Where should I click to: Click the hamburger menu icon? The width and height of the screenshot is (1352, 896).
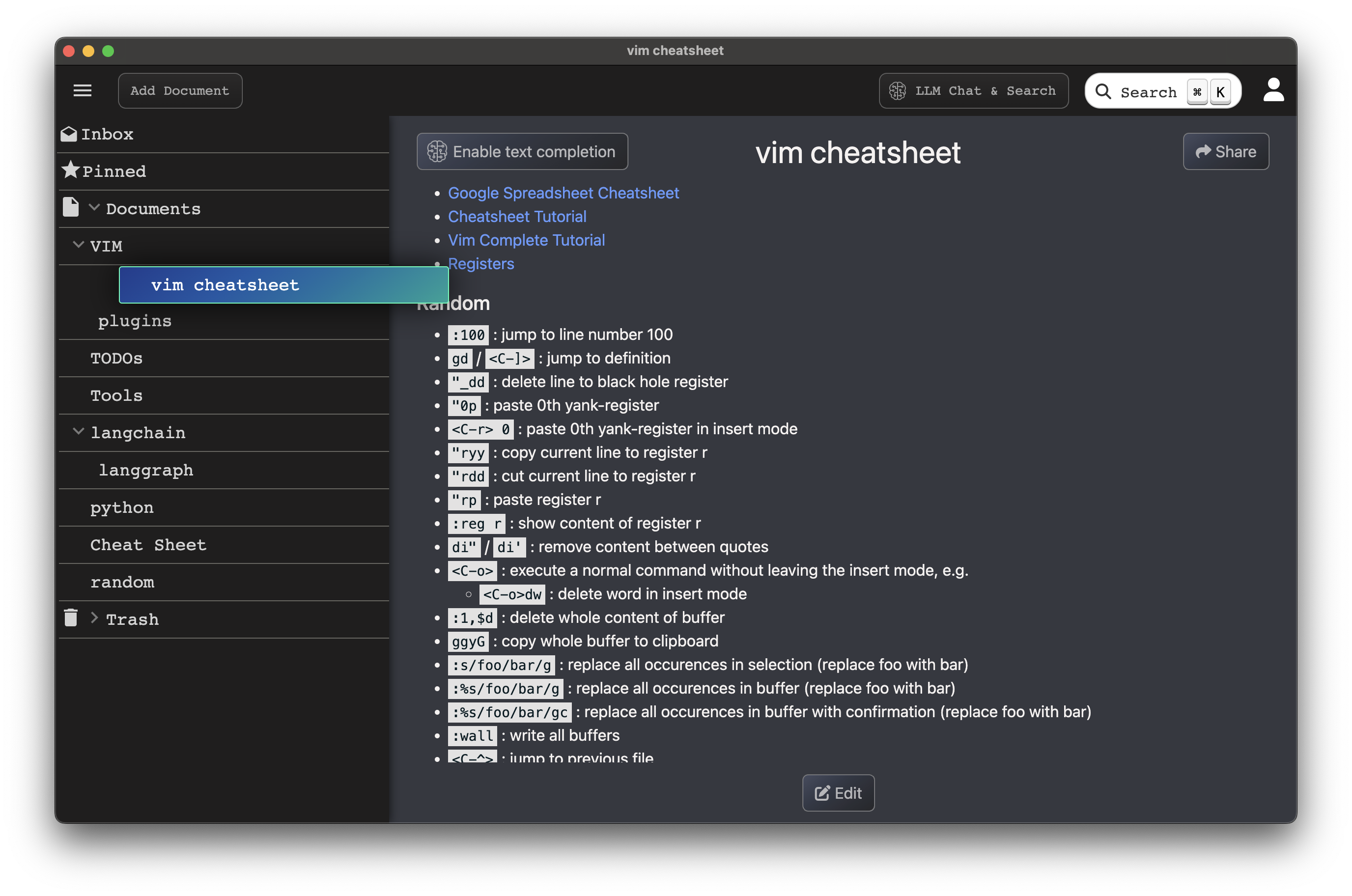(x=82, y=90)
